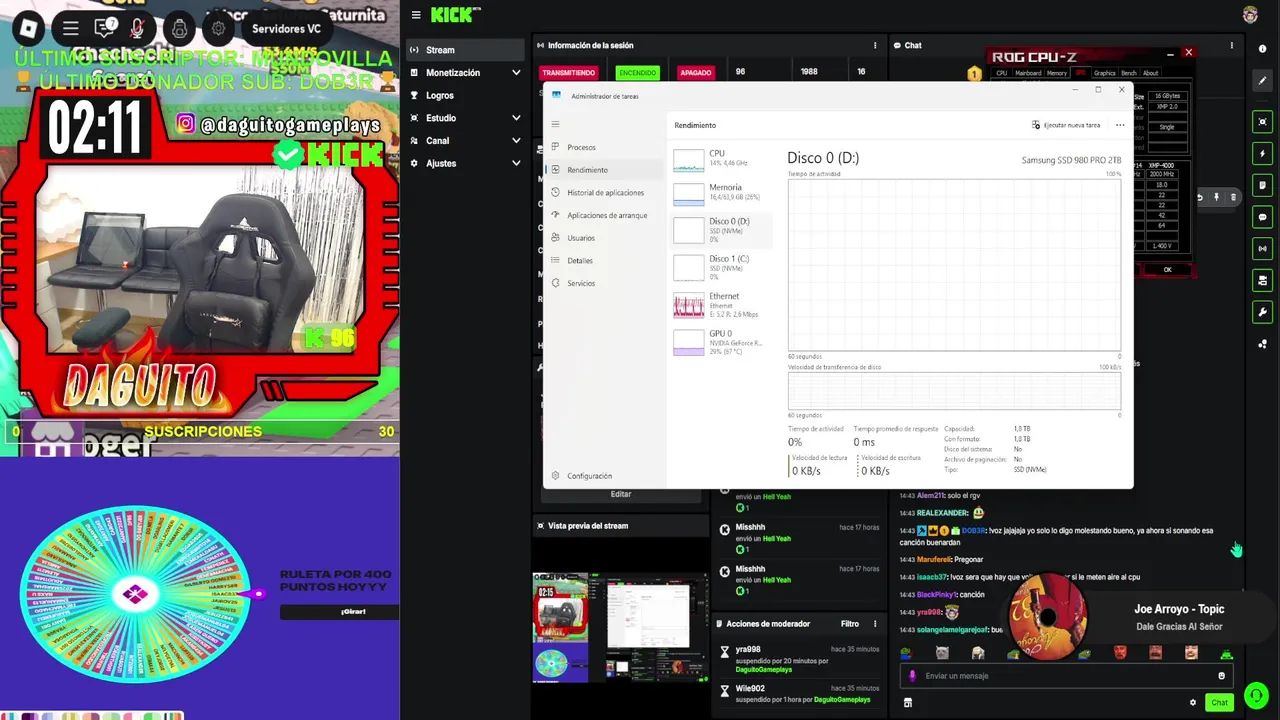Image resolution: width=1280 pixels, height=720 pixels.
Task: Click the stream preview thumbnail
Action: (619, 627)
